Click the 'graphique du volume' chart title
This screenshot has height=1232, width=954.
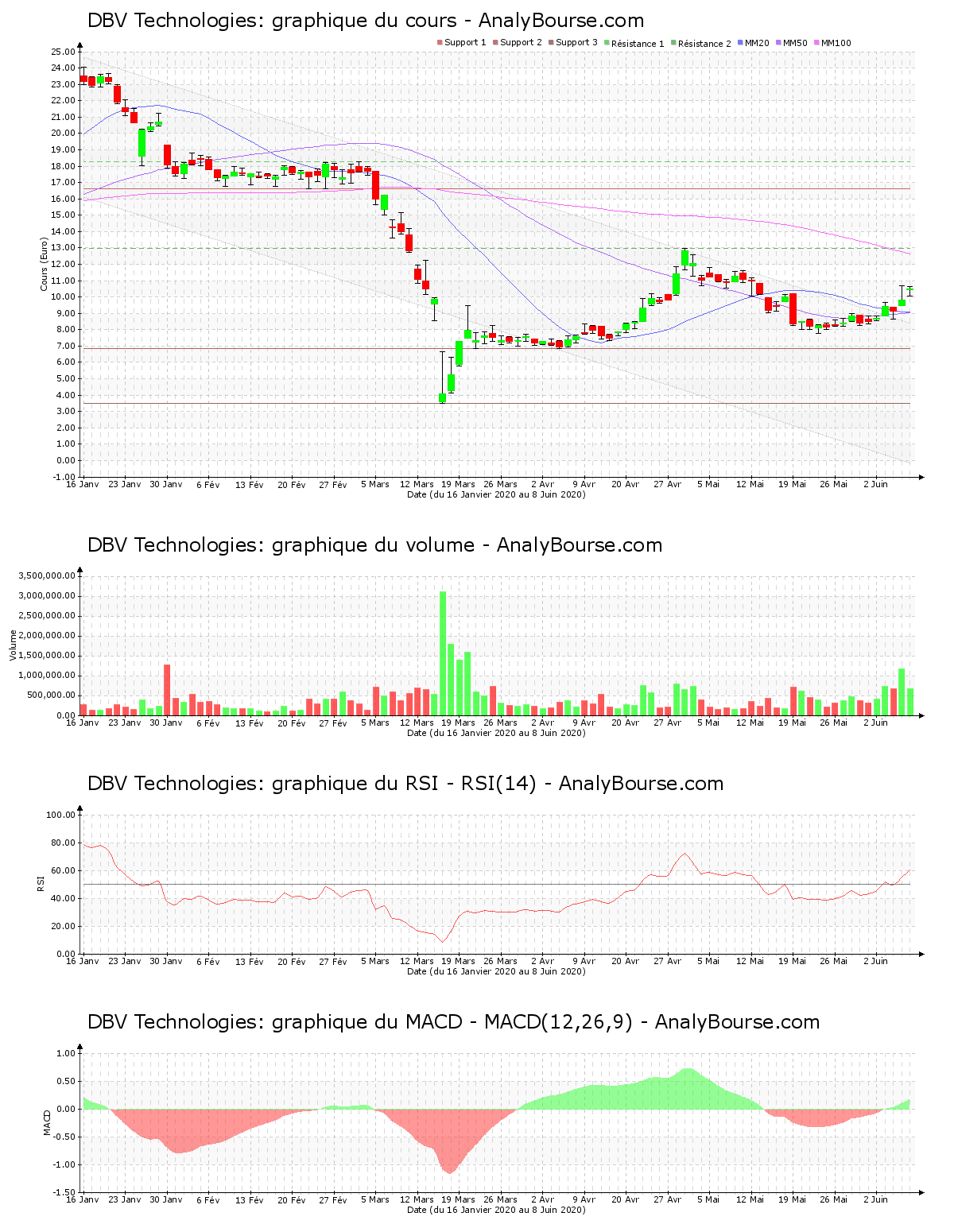(x=373, y=545)
